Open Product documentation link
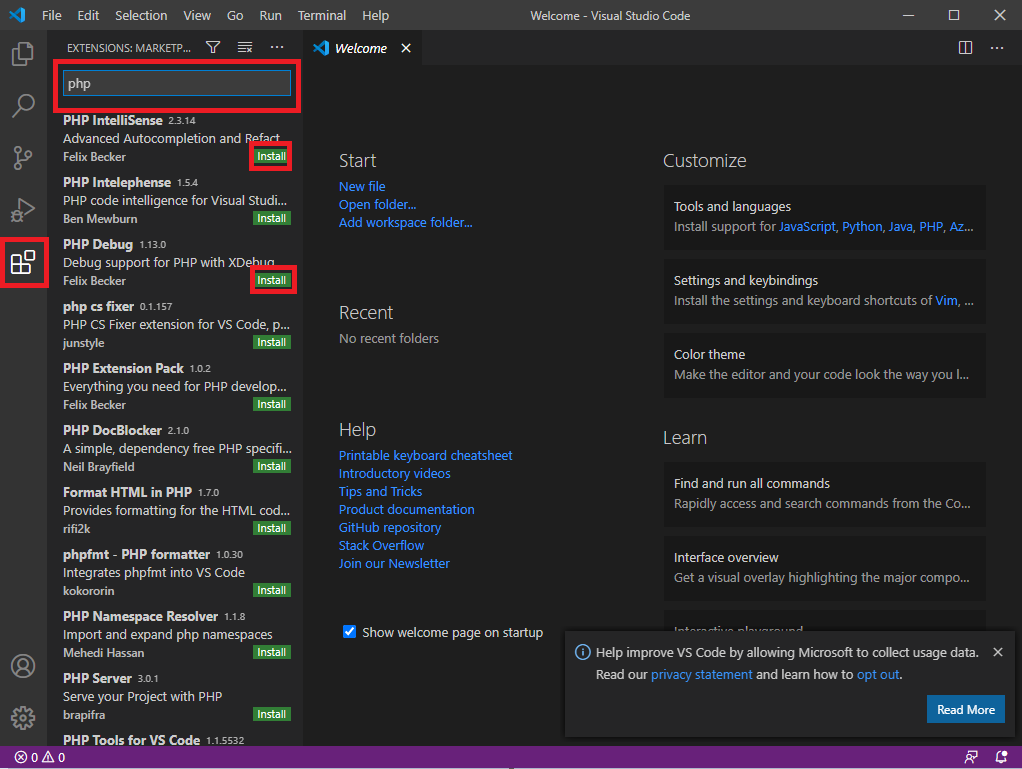The width and height of the screenshot is (1022, 769). [407, 510]
